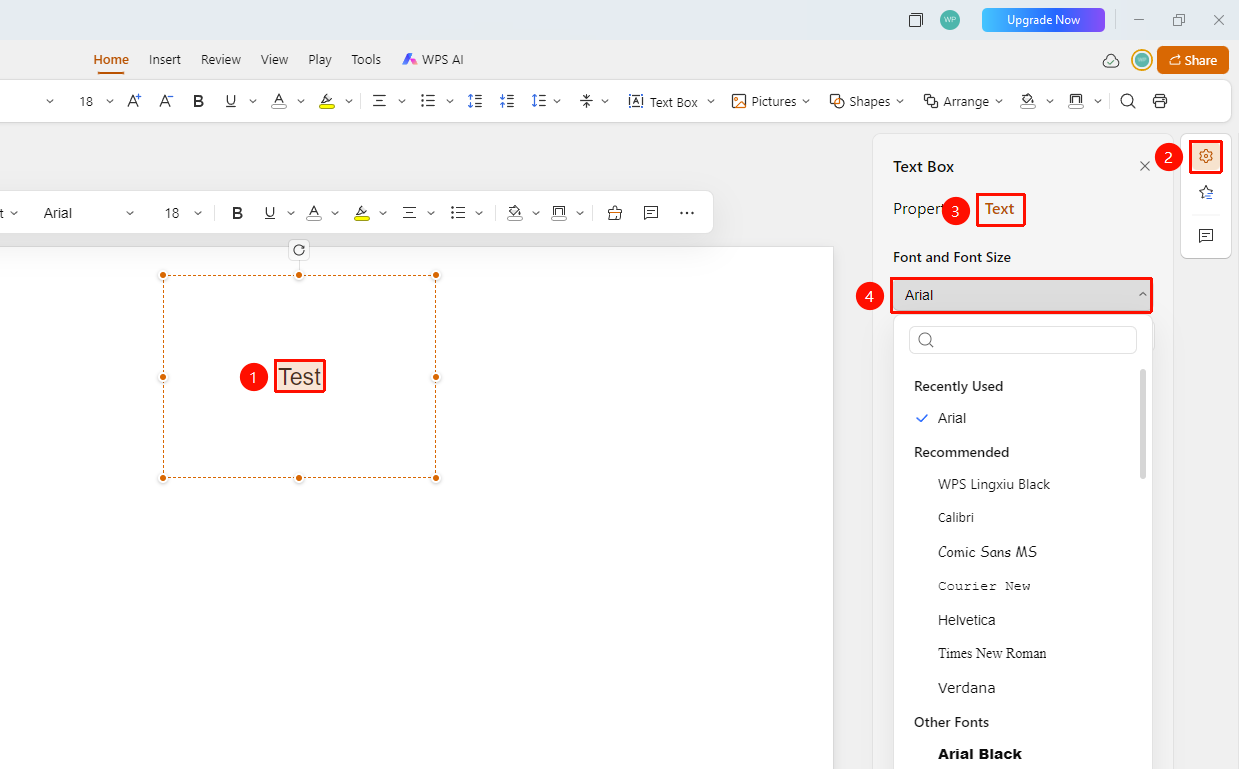Expand the Arrange dropdown
1239x769 pixels.
(x=962, y=101)
